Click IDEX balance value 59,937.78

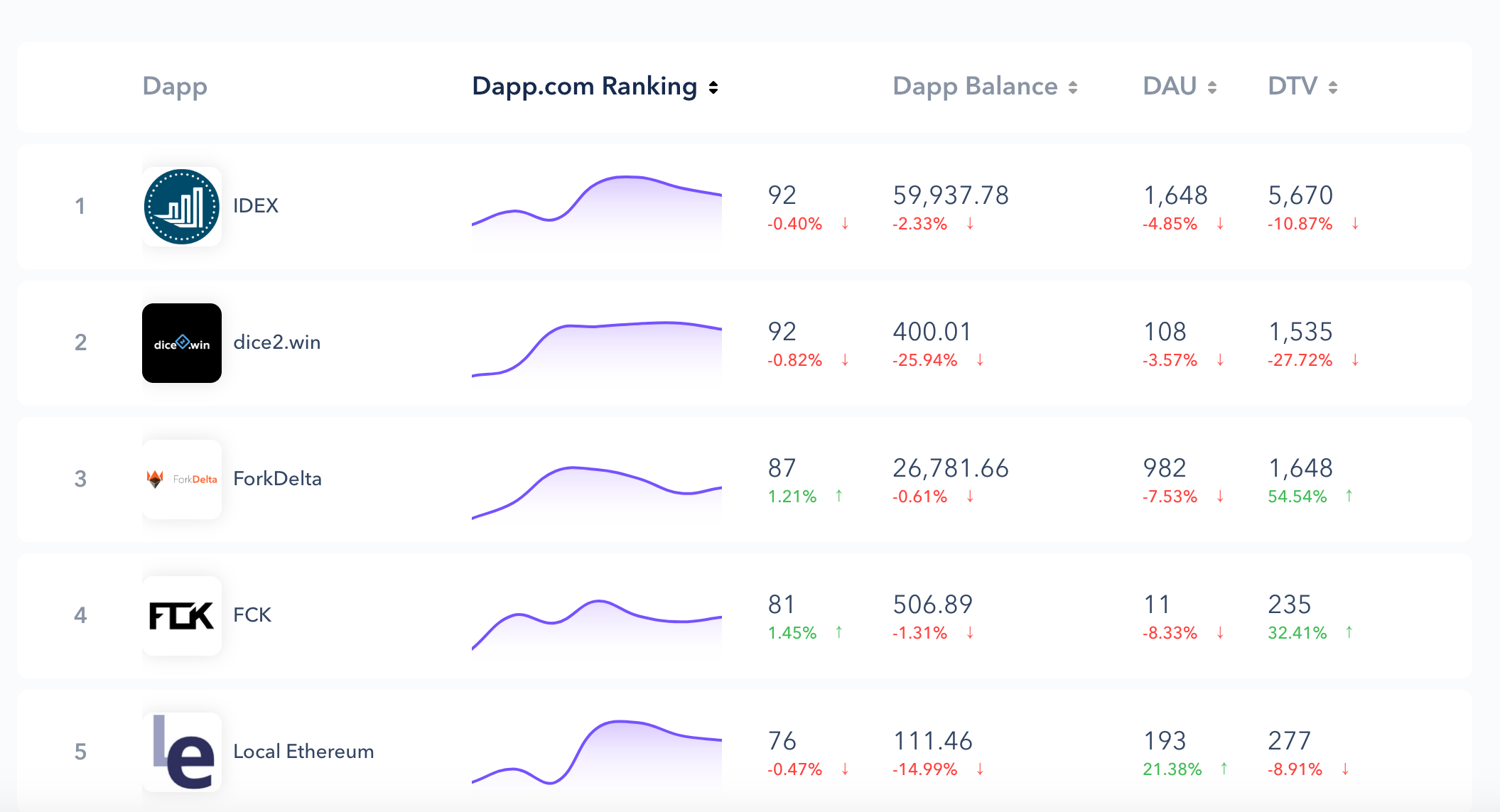pos(951,195)
